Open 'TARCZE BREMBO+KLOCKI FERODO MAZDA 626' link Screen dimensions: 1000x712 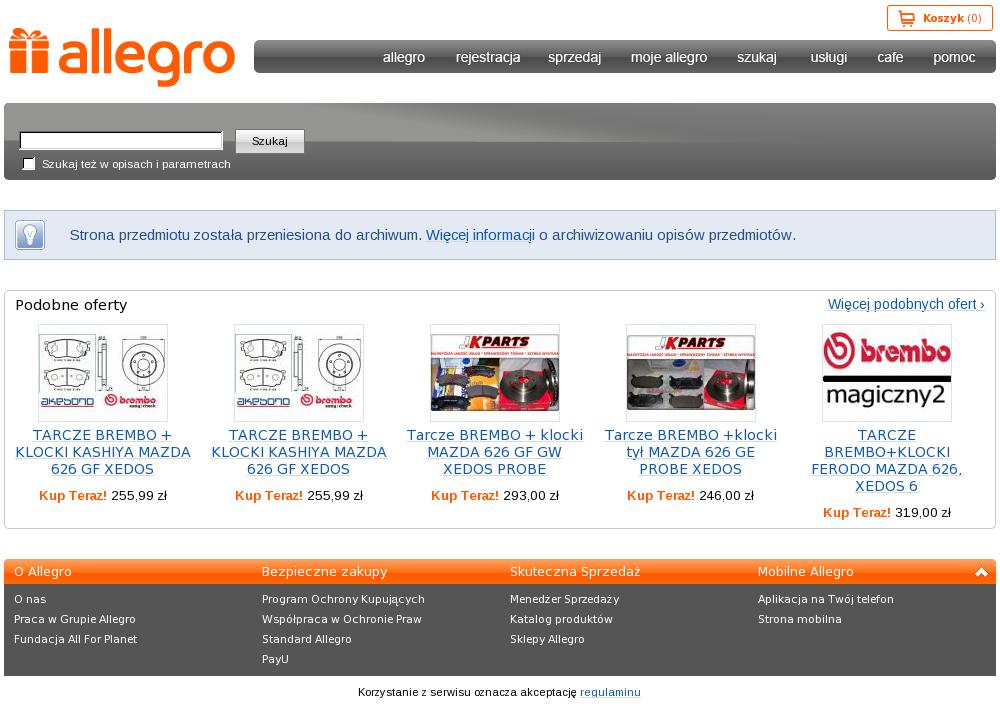pyautogui.click(x=886, y=460)
